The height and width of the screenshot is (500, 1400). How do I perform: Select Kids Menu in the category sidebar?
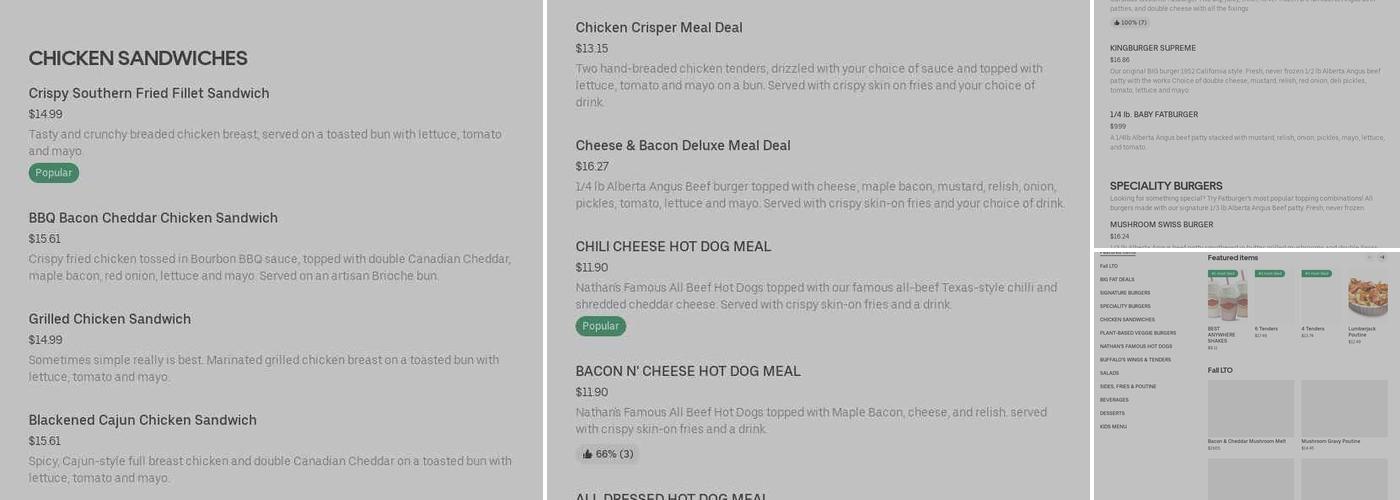tap(1113, 426)
